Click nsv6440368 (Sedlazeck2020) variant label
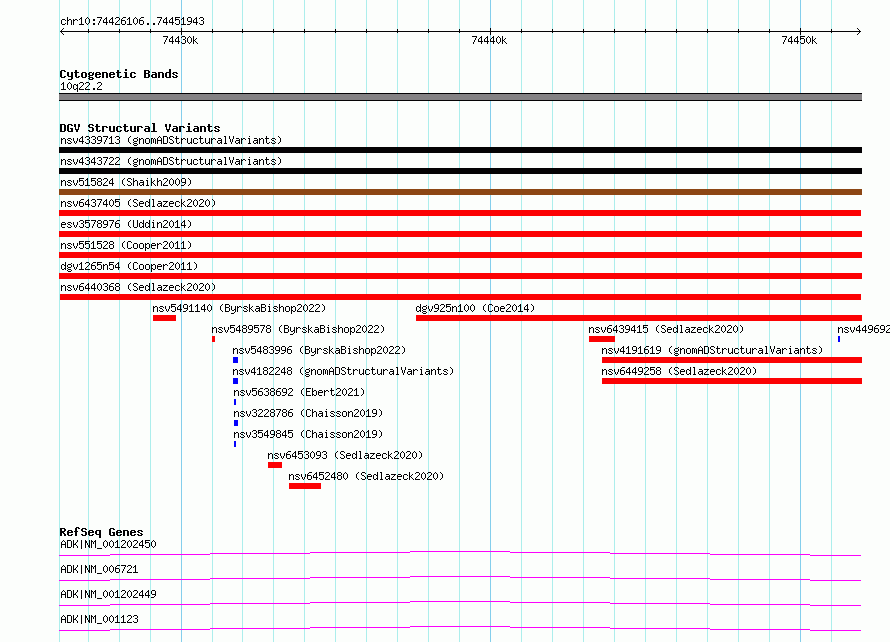 (138, 287)
